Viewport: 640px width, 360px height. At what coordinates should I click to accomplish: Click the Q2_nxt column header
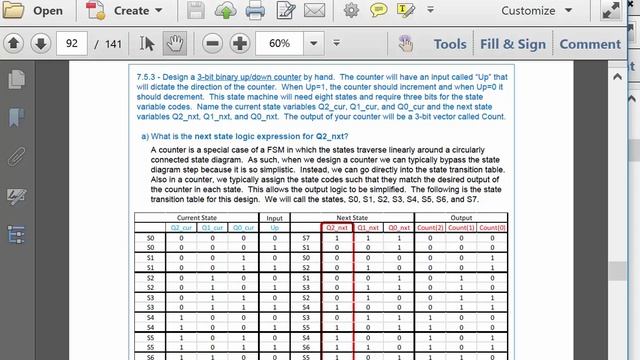[337, 228]
